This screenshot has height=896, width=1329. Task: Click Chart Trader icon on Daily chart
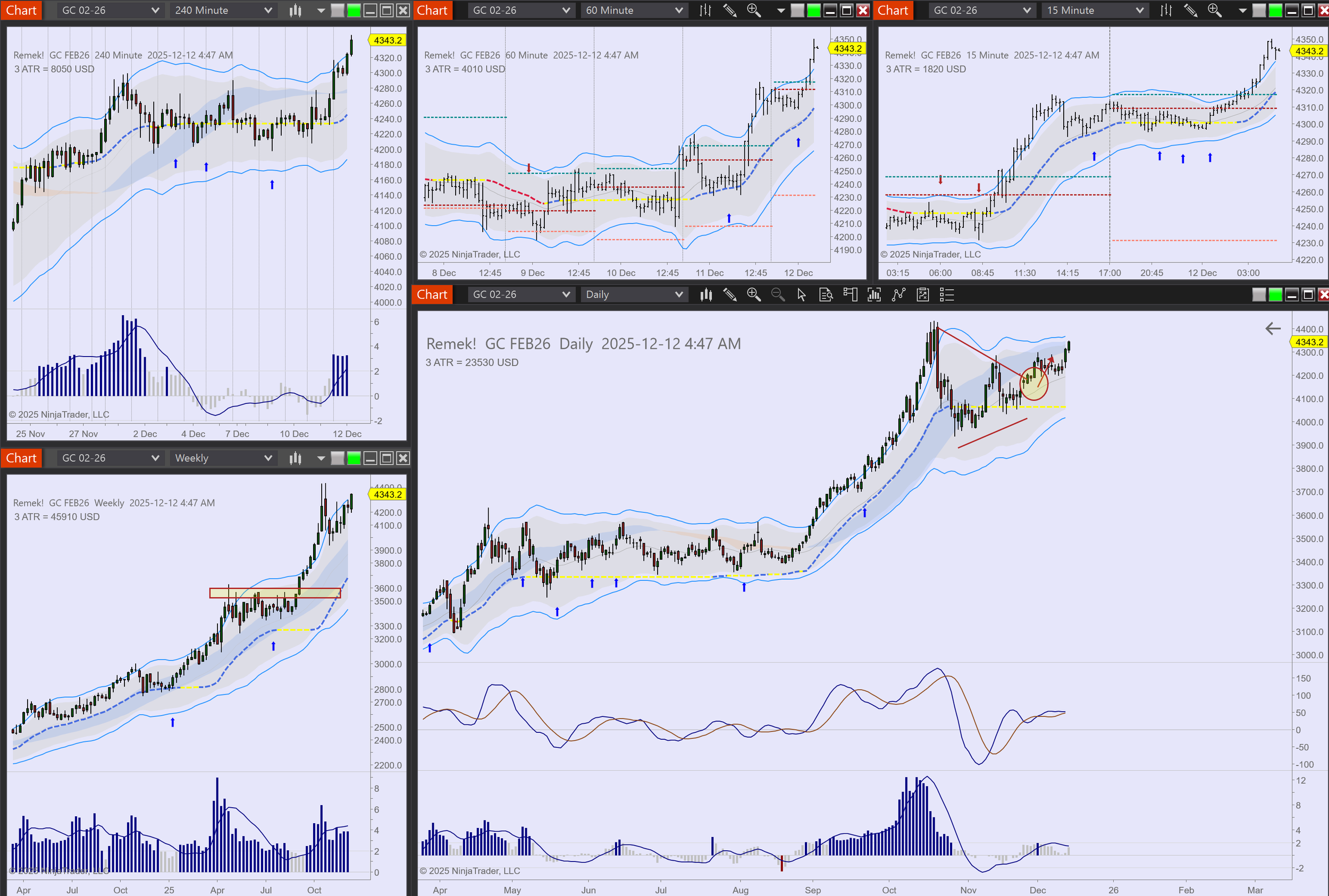point(850,294)
